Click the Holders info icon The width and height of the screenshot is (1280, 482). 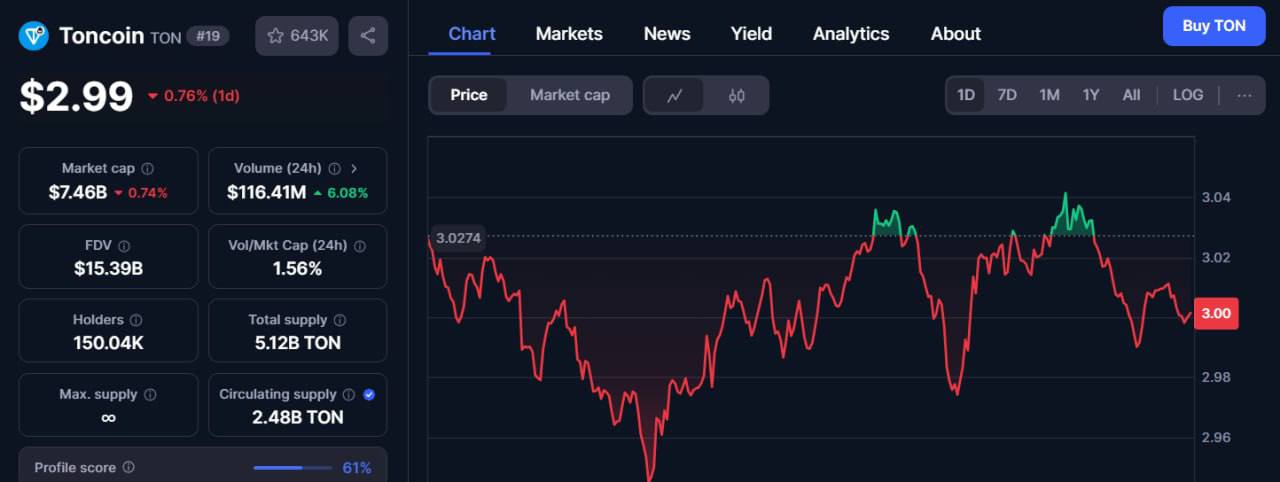[x=136, y=320]
